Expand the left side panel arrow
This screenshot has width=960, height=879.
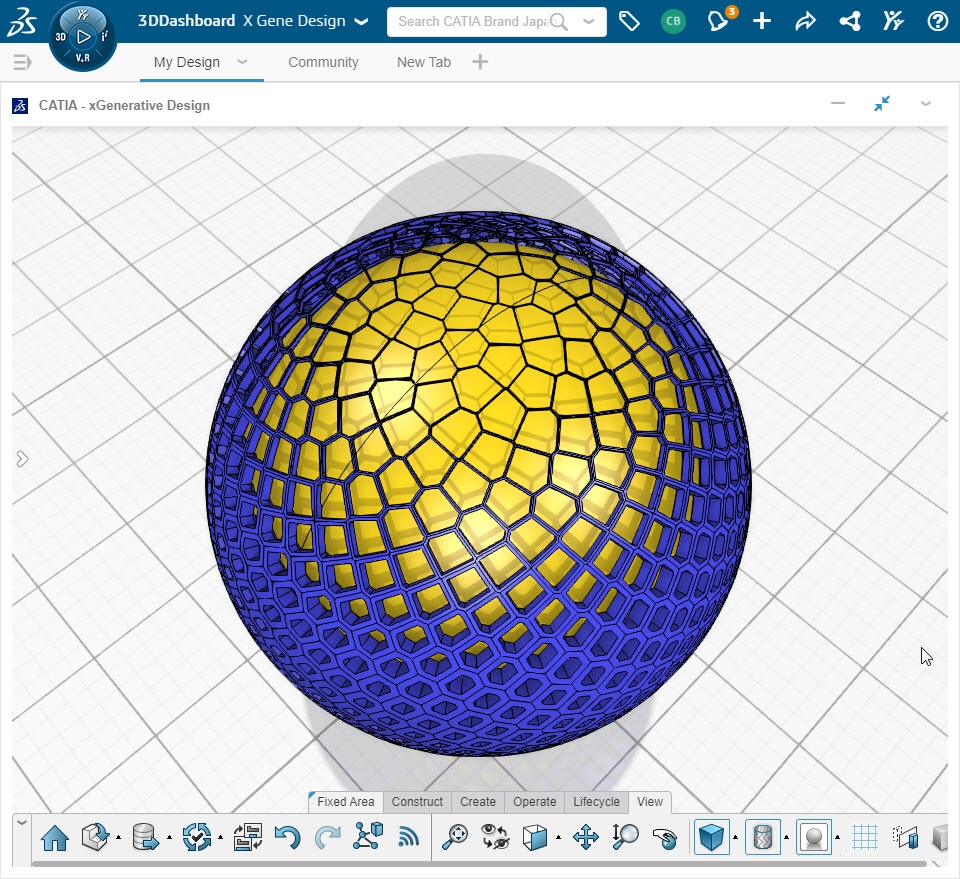(22, 459)
